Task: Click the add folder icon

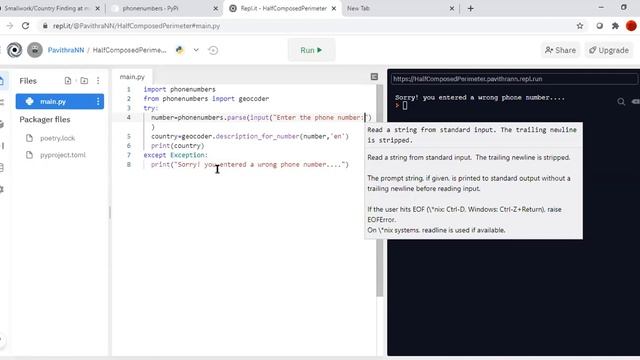Action: 84,80
